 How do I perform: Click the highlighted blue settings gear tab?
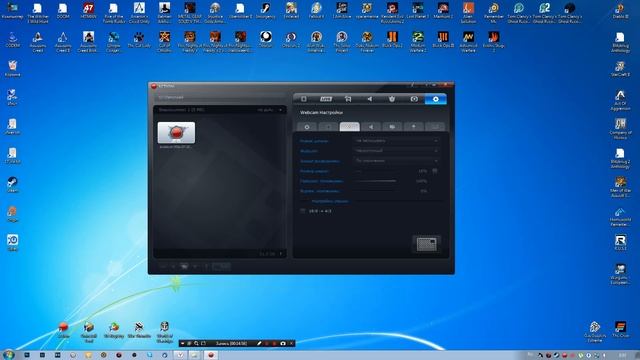coord(436,99)
